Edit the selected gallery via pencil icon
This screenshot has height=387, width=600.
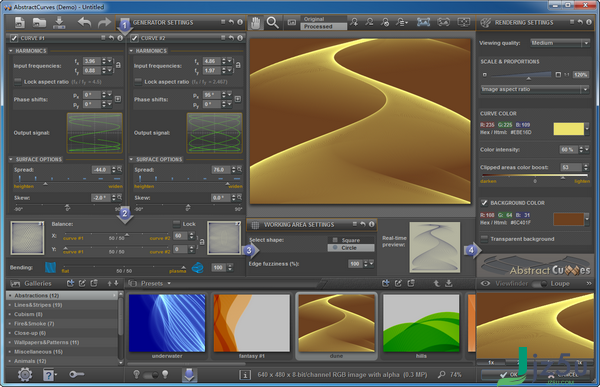(x=82, y=283)
